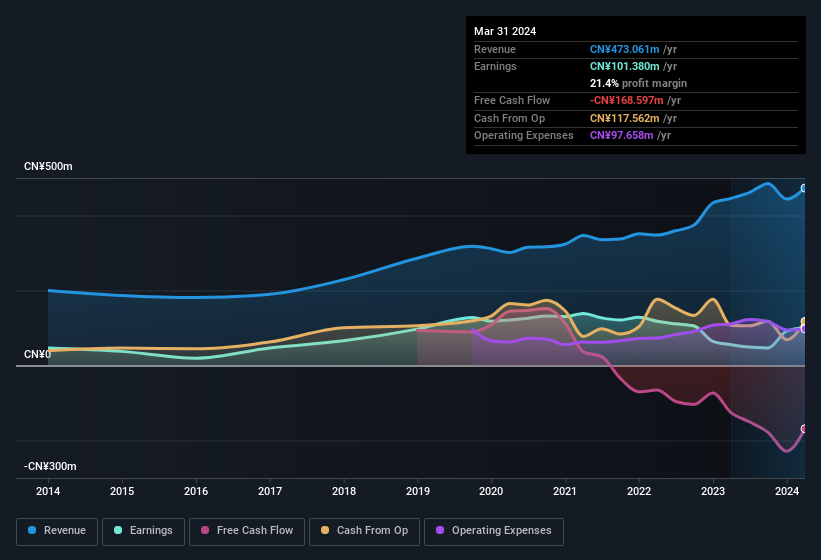Screen dimensions: 821x560
Task: Click the pink Free Cash Flow endpoint marker
Action: [x=804, y=429]
